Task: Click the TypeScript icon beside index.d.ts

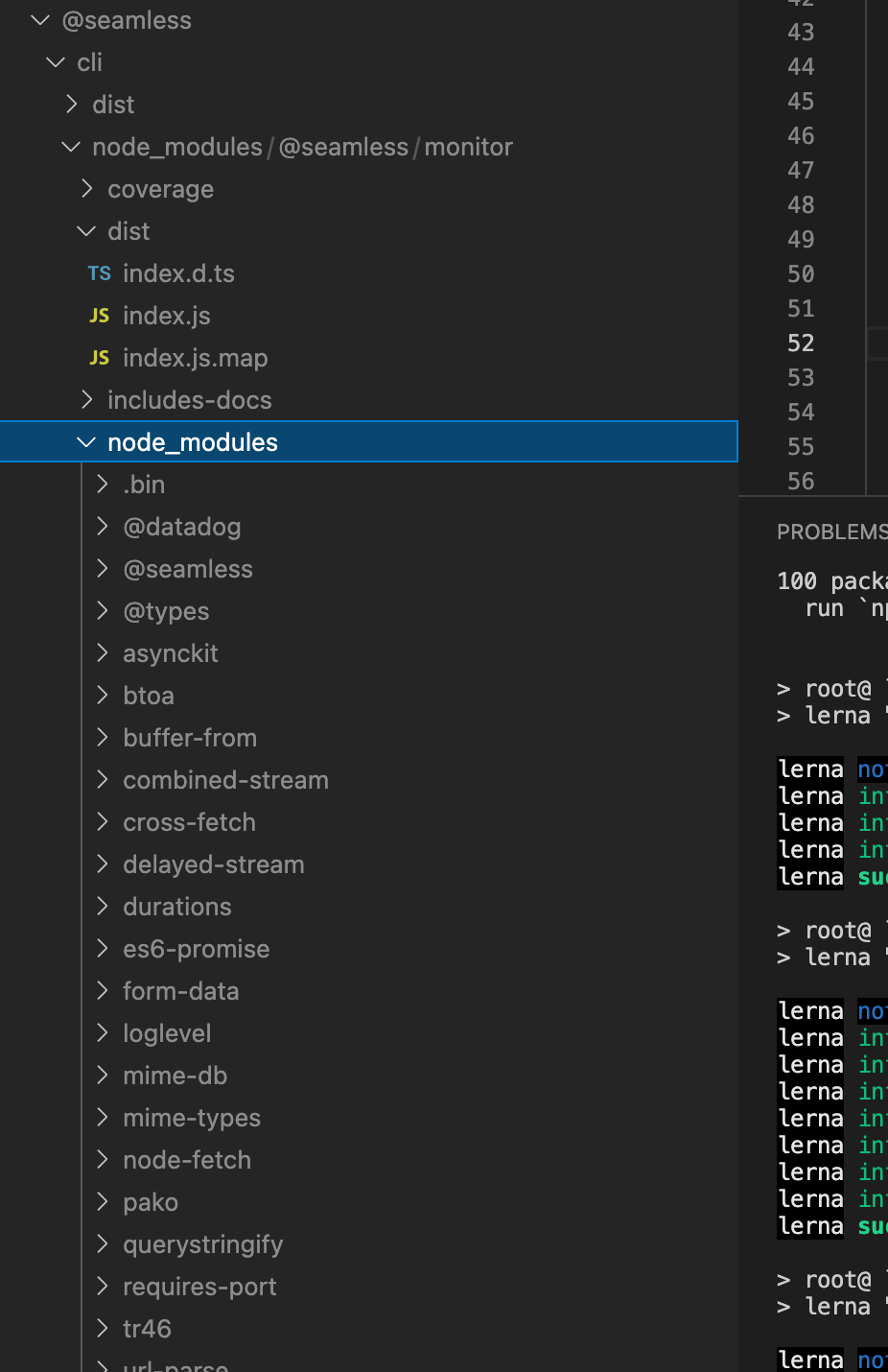Action: click(x=100, y=273)
